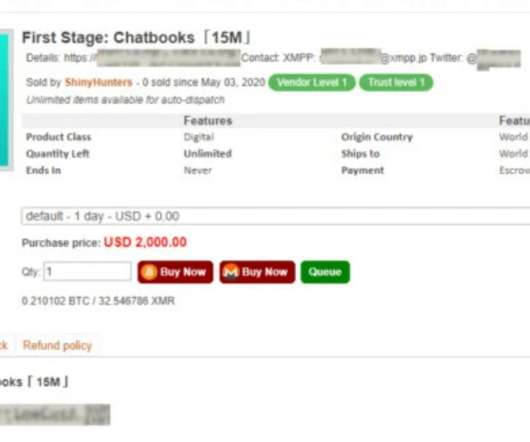
Task: Open seller ShinyHunters profile link
Action: (98, 82)
